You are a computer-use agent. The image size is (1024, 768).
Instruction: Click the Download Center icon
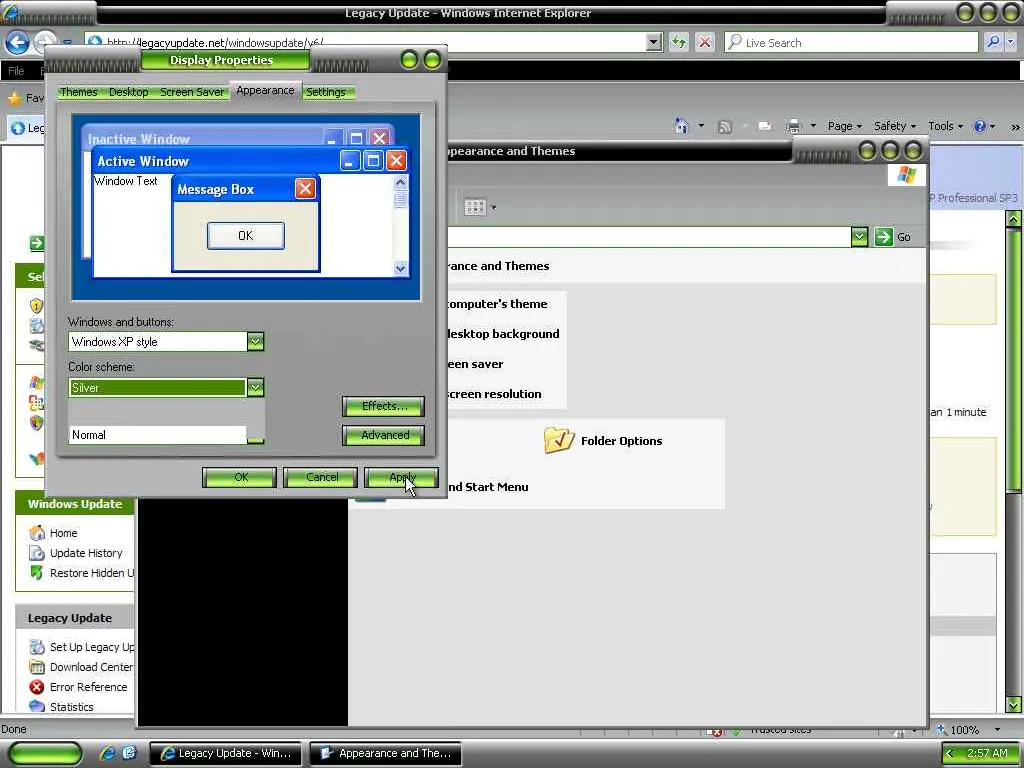37,667
